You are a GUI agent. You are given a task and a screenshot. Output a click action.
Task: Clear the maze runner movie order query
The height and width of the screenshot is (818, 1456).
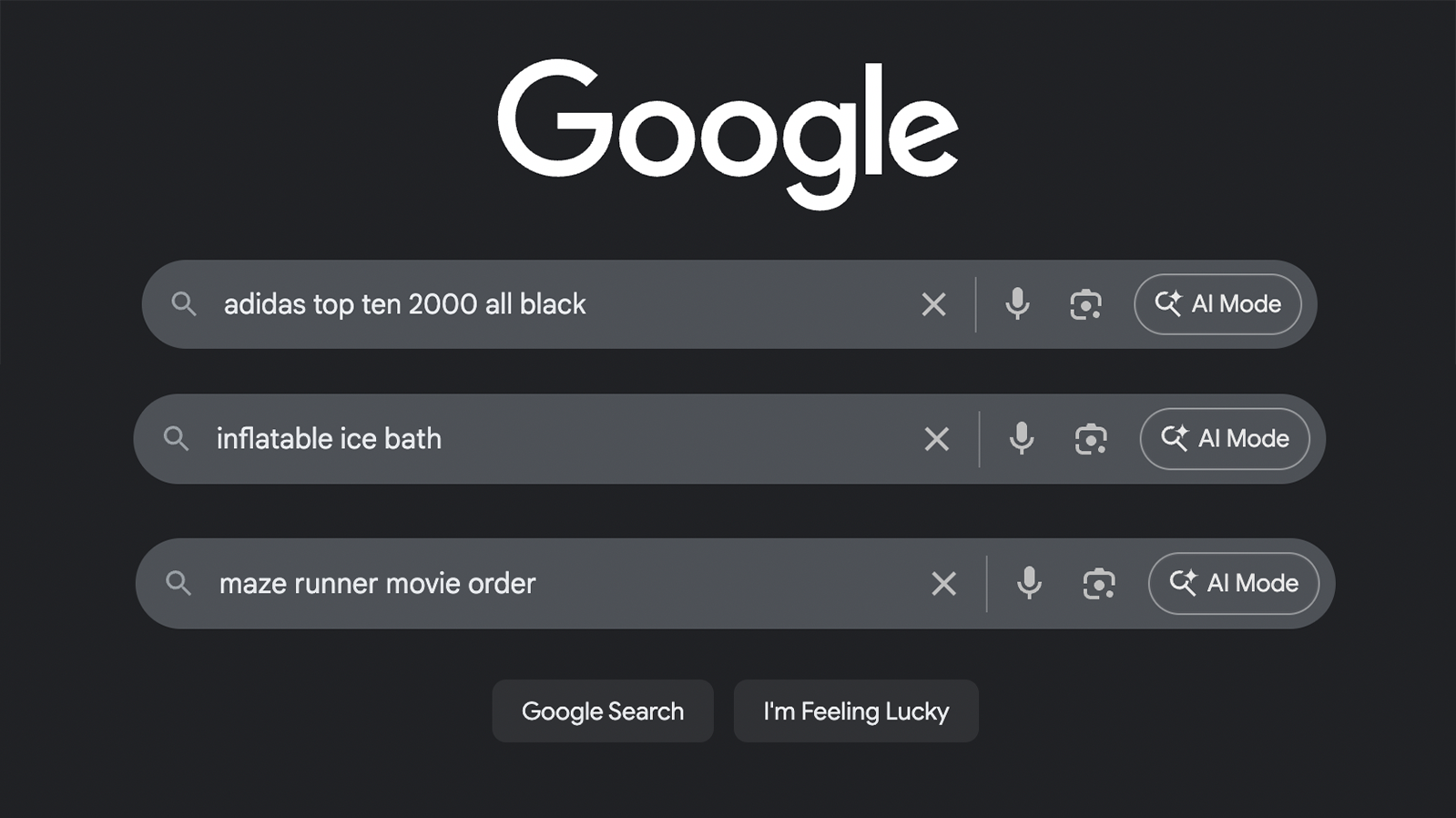click(x=943, y=583)
